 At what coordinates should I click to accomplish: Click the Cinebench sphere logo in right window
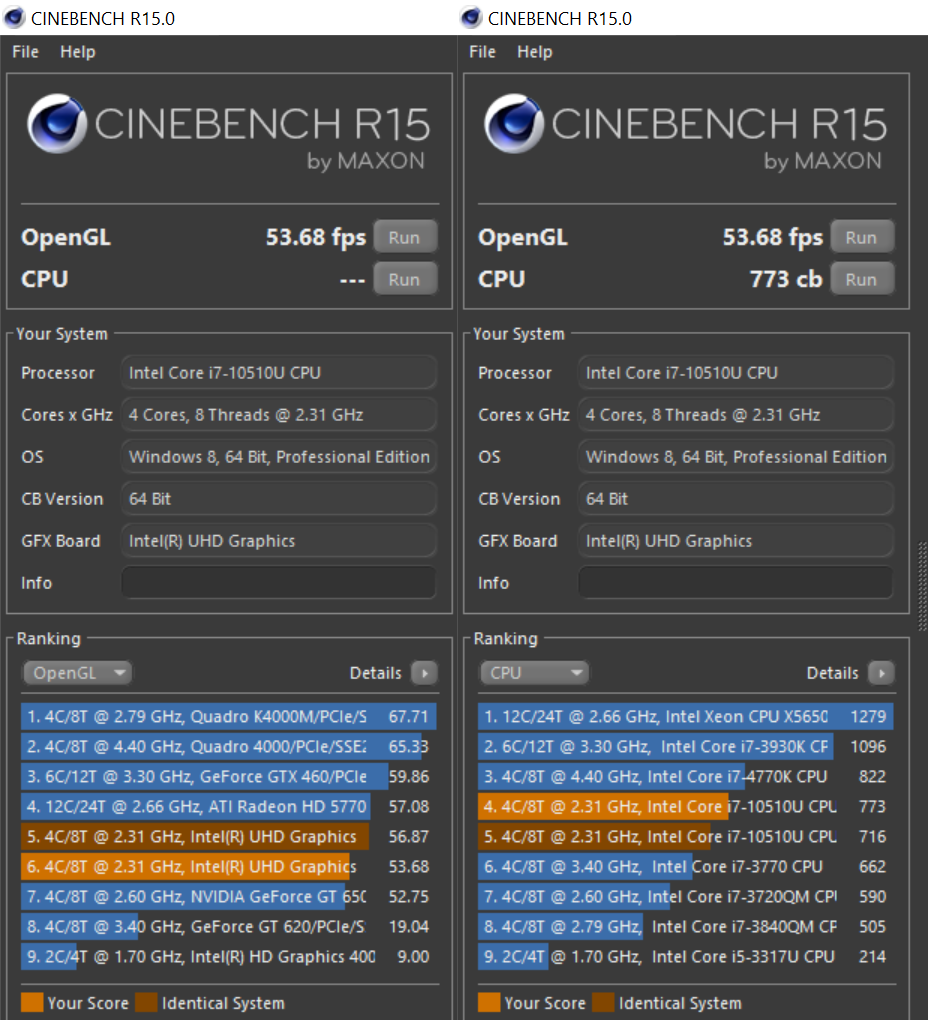pos(514,124)
